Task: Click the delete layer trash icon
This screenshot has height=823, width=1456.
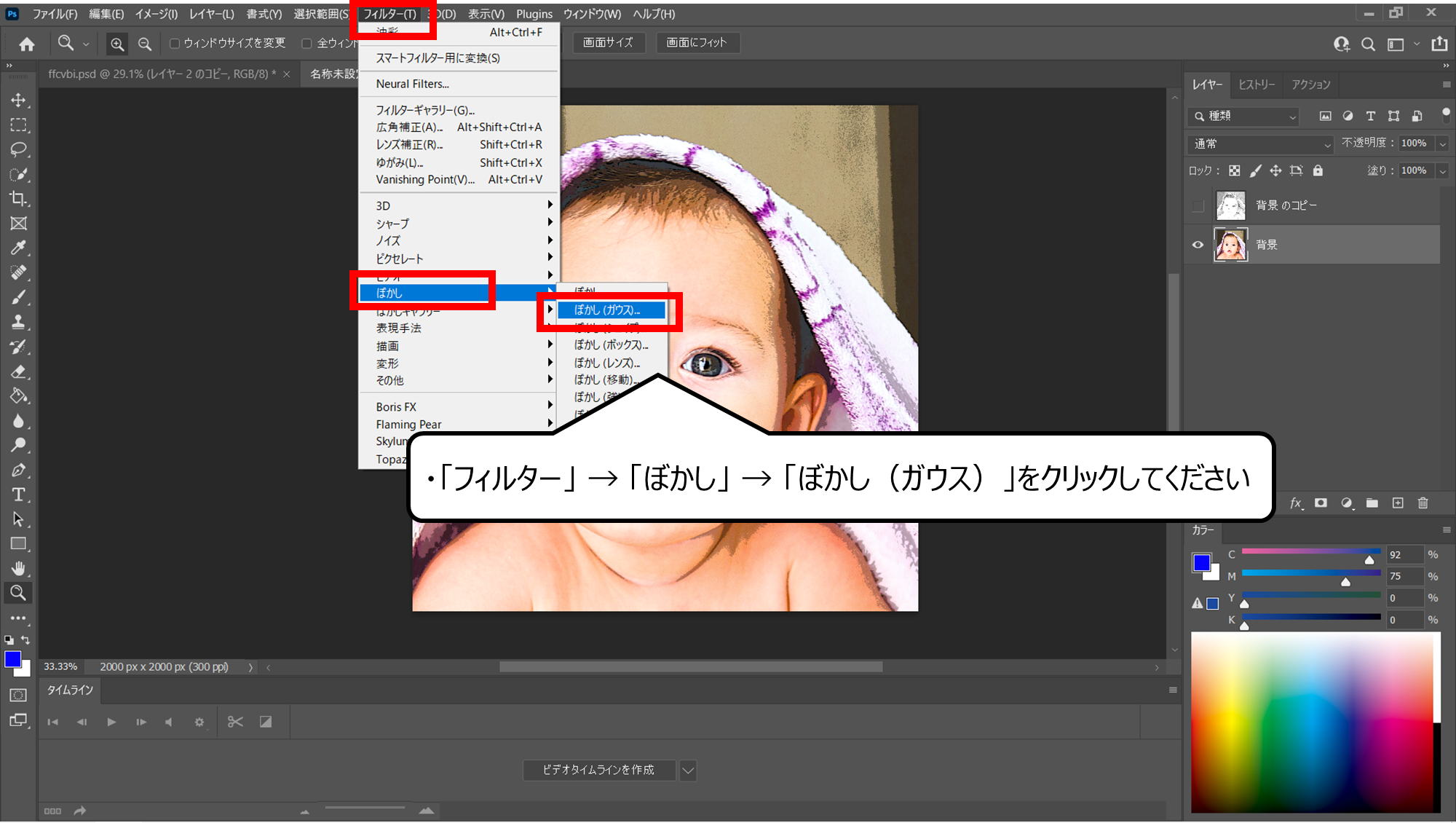Action: tap(1423, 503)
